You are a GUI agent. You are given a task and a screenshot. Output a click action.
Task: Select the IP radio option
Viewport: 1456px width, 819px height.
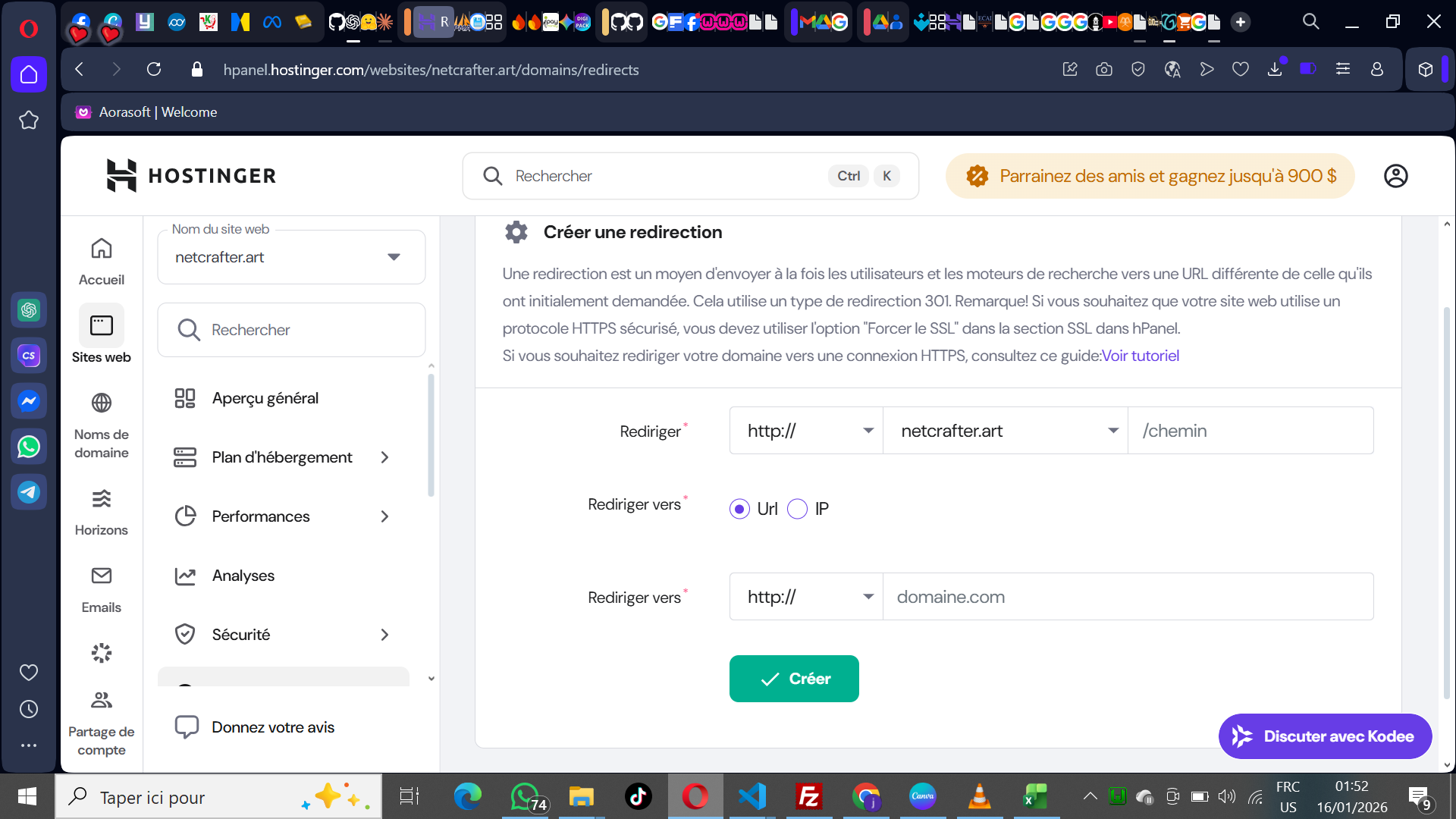[798, 509]
